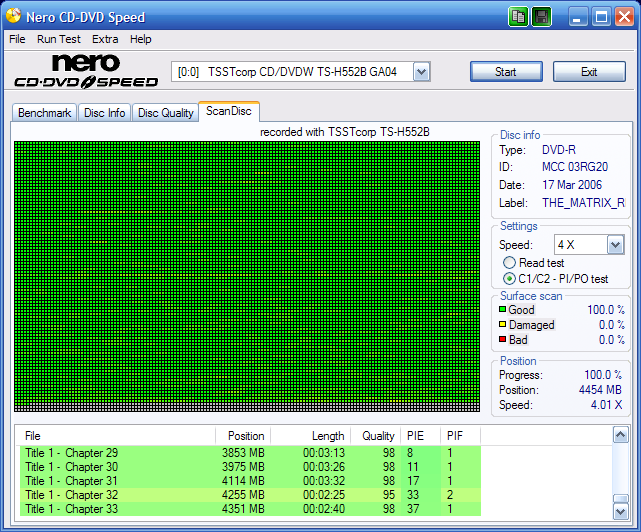Click the date 17 Mar 2006
The width and height of the screenshot is (641, 532).
[572, 185]
